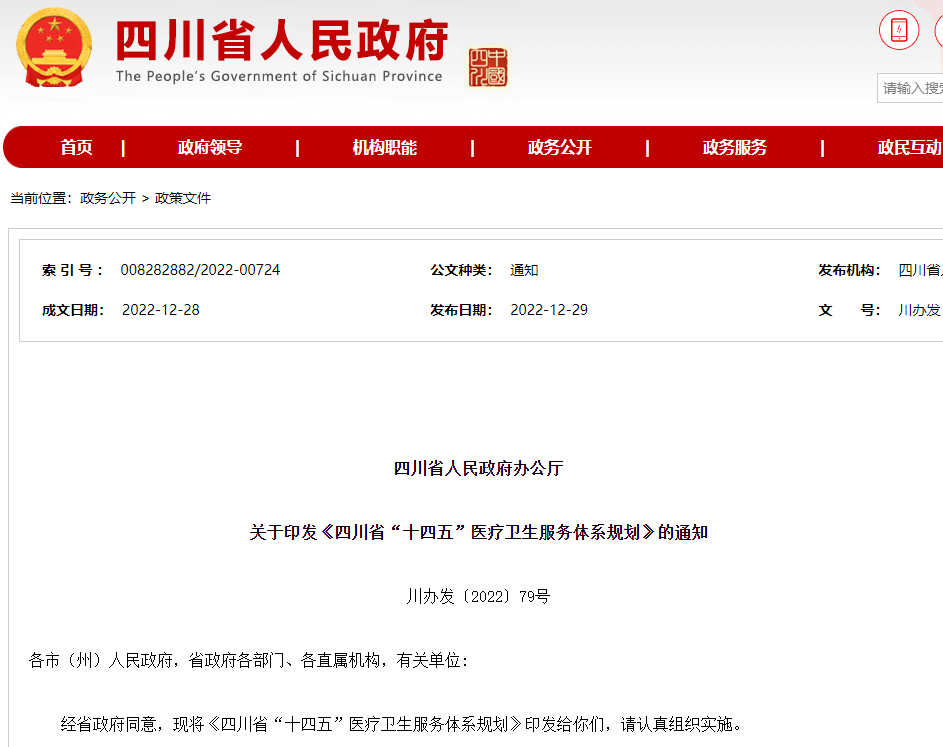The width and height of the screenshot is (943, 747).
Task: Open the 政务公开 navigation item
Action: pyautogui.click(x=559, y=147)
